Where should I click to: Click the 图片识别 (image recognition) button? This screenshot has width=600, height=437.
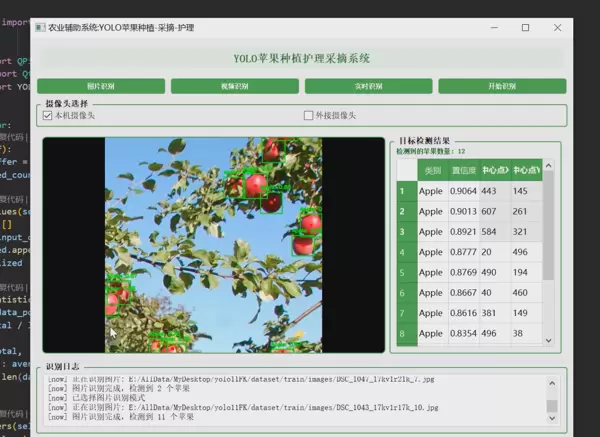coord(101,87)
